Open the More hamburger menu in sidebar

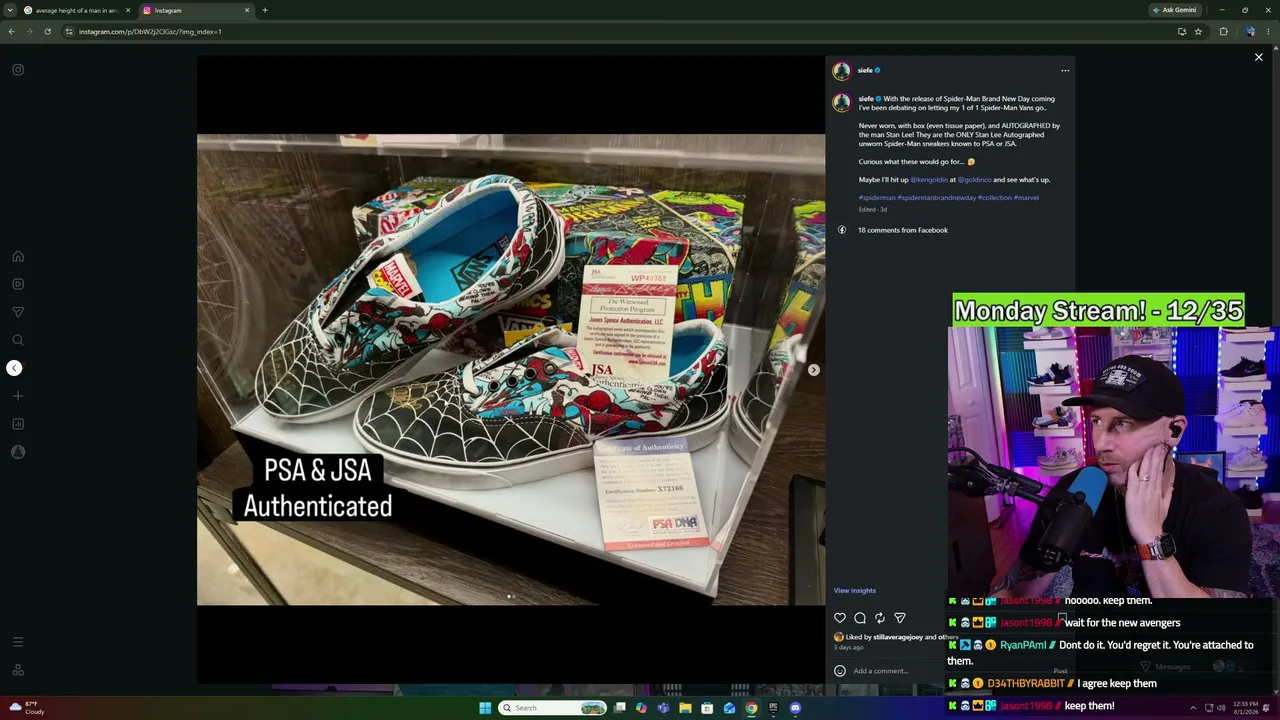click(x=18, y=642)
